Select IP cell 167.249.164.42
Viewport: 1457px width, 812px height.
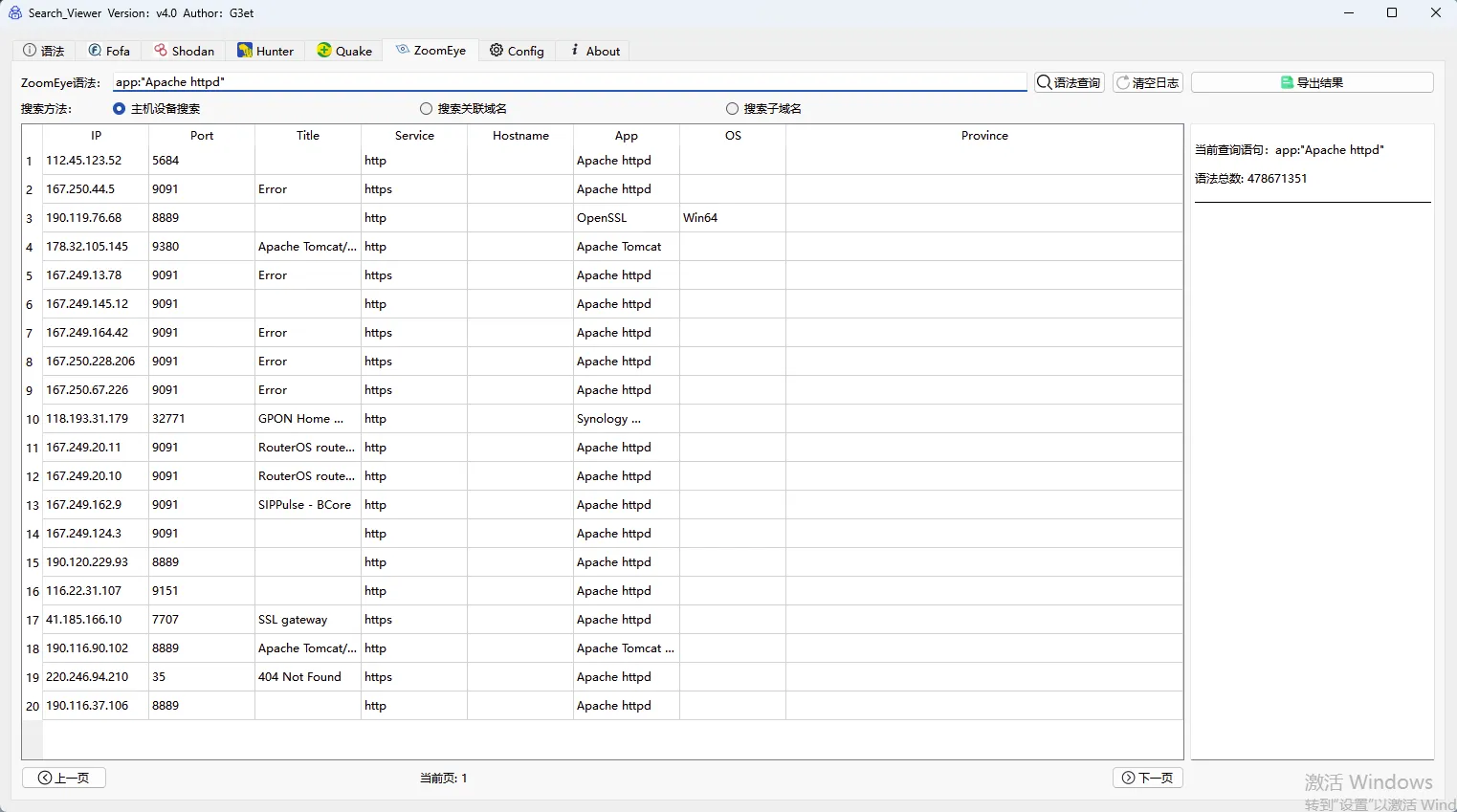coord(96,333)
